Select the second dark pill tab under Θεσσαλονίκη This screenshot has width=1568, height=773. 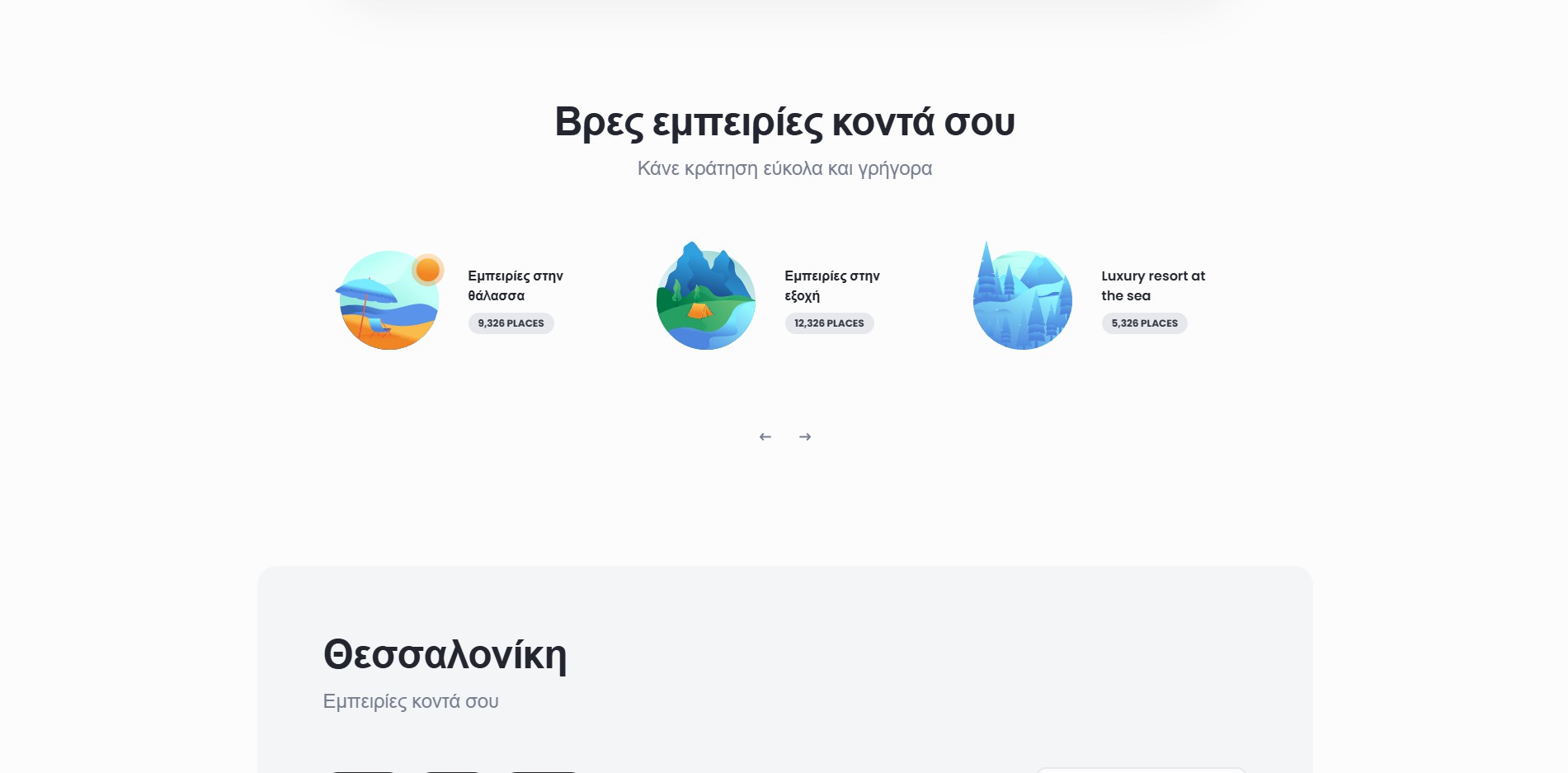(452, 771)
